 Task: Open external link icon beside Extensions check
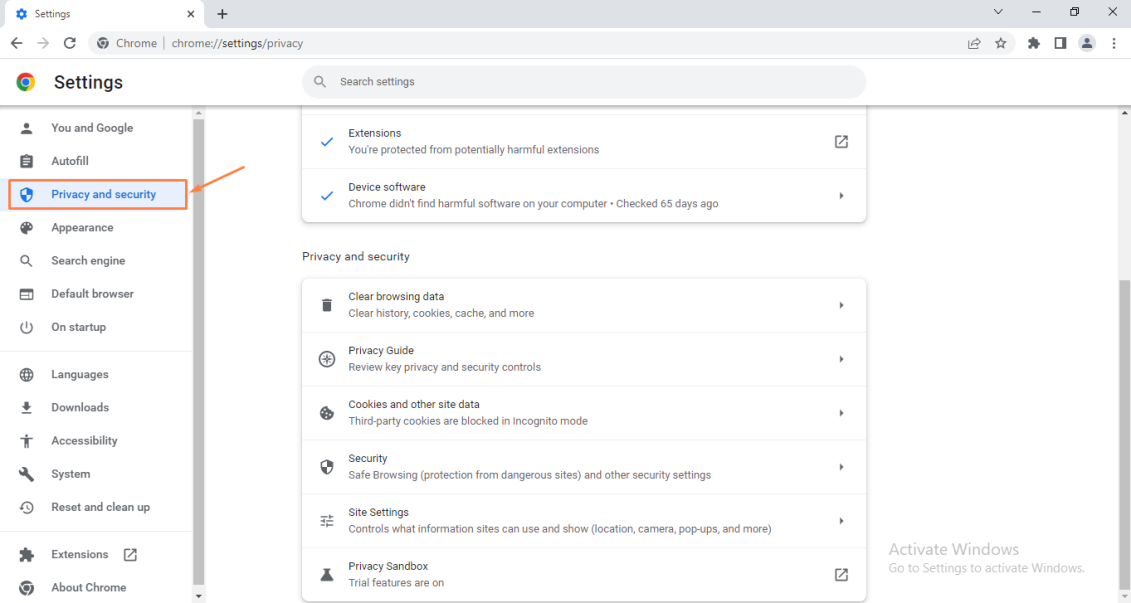[x=841, y=142]
